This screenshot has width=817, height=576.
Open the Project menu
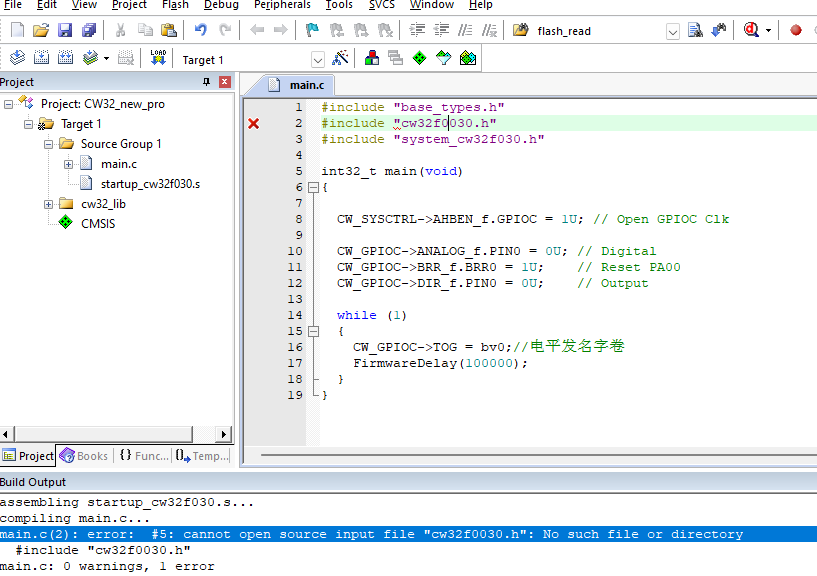[129, 5]
